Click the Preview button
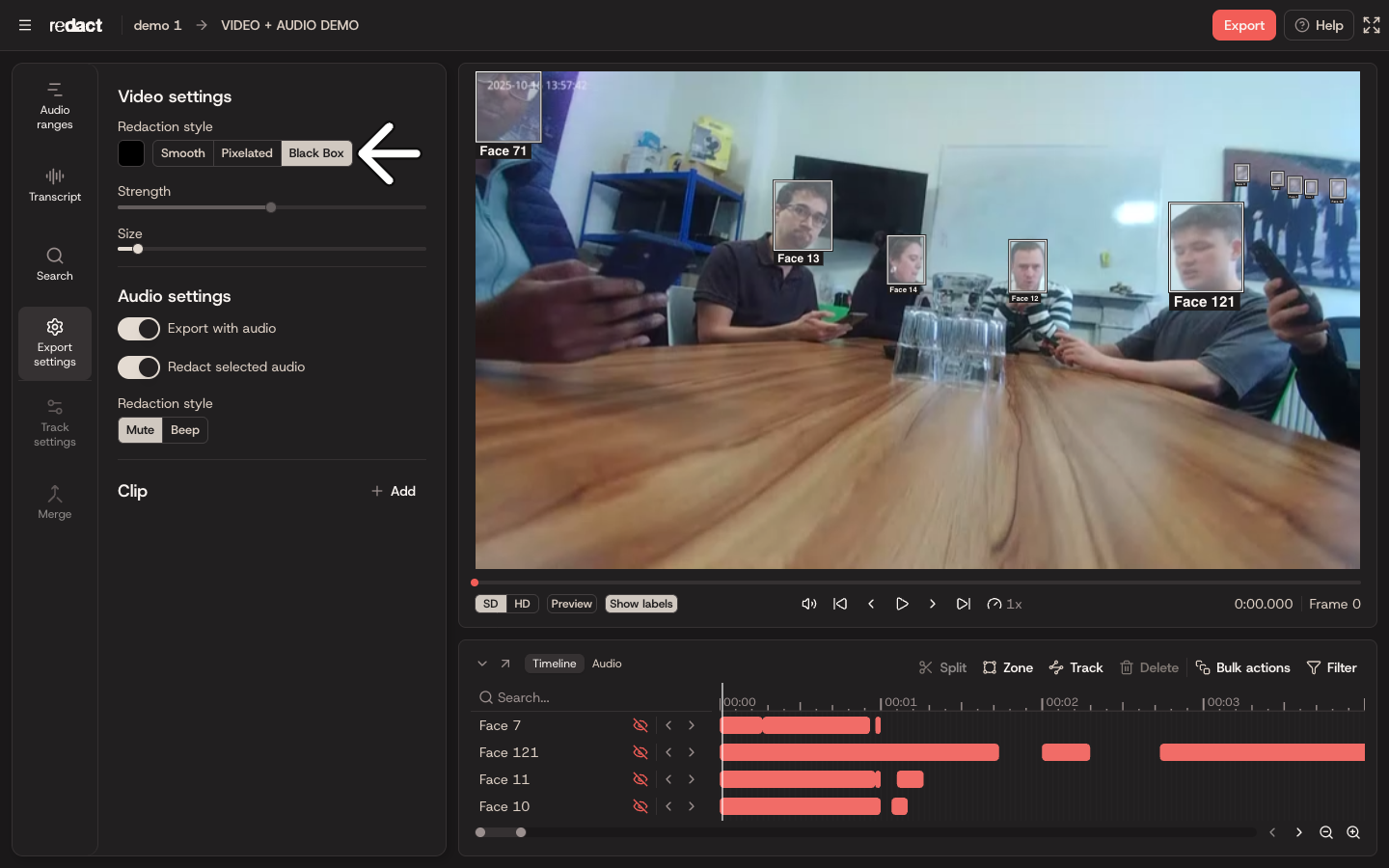Viewport: 1389px width, 868px height. point(572,604)
